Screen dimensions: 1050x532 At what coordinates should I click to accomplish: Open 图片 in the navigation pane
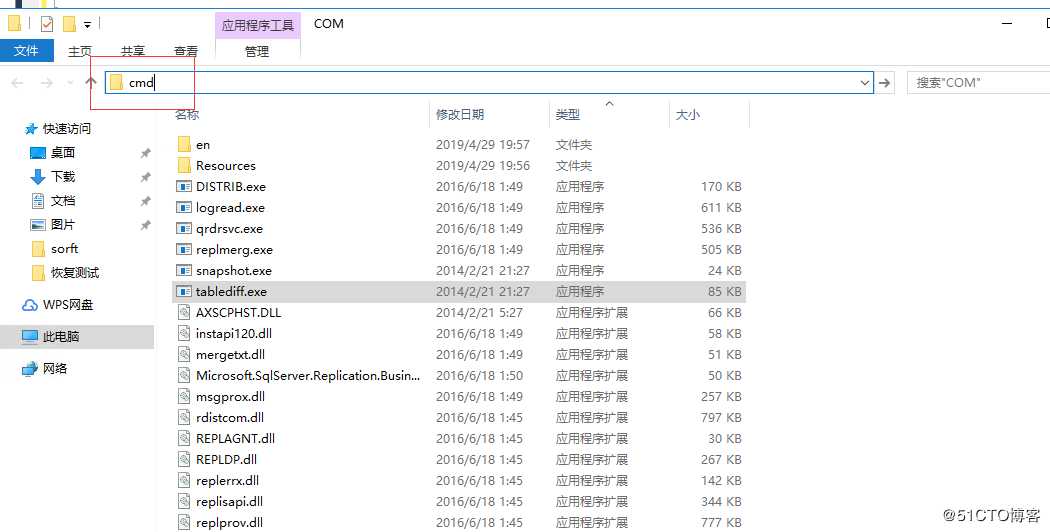[63, 224]
